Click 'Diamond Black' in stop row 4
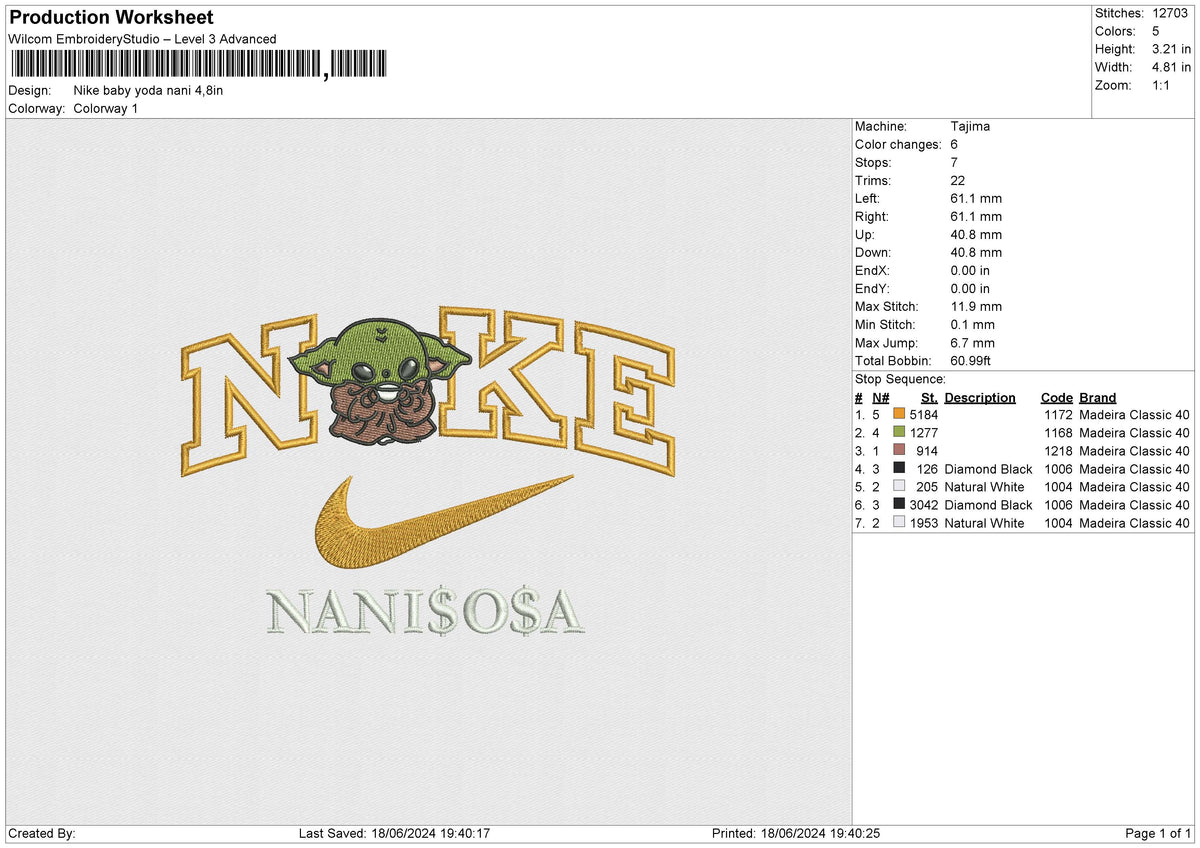 (x=988, y=469)
